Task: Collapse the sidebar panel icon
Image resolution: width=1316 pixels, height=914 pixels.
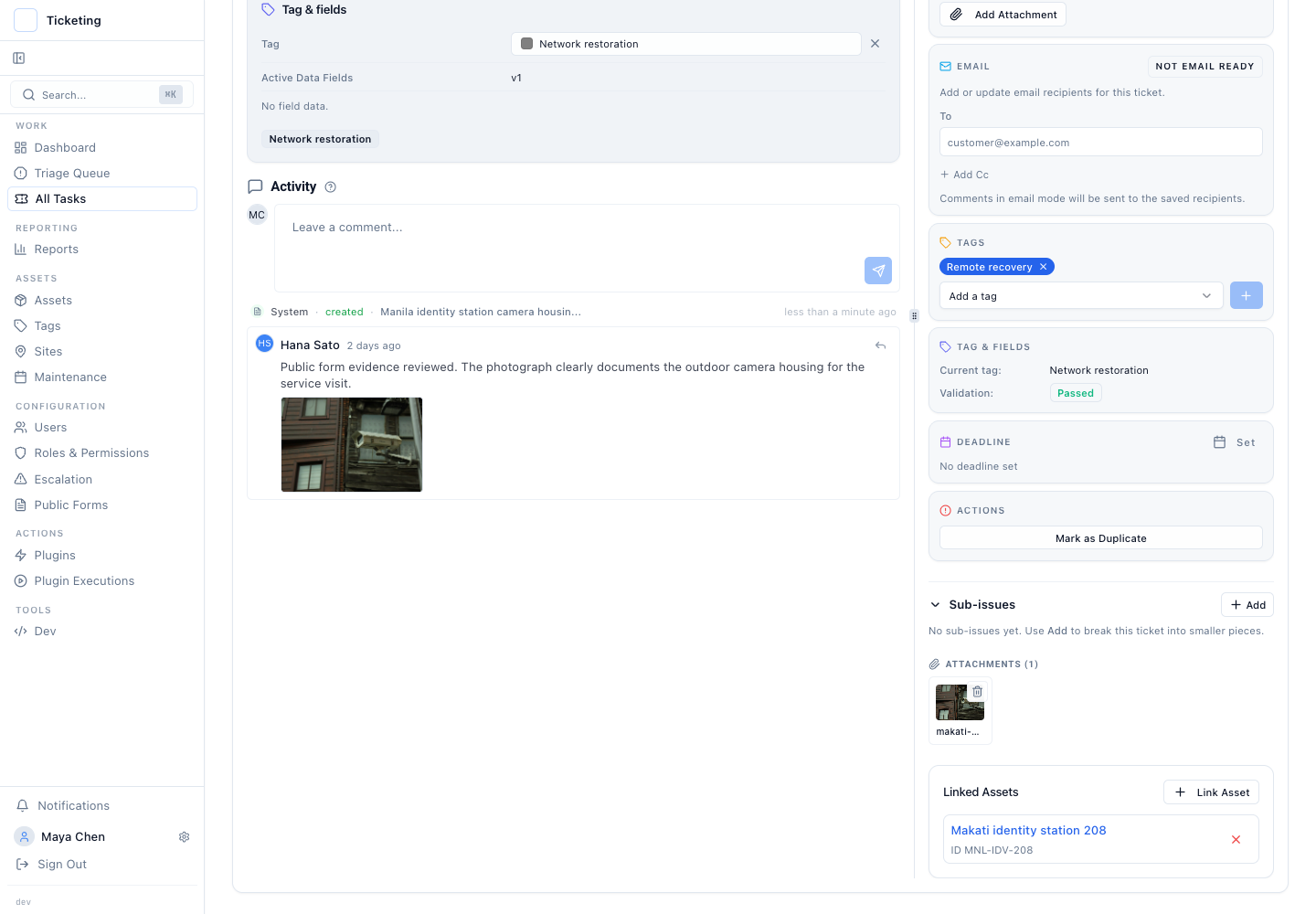Action: (x=19, y=58)
